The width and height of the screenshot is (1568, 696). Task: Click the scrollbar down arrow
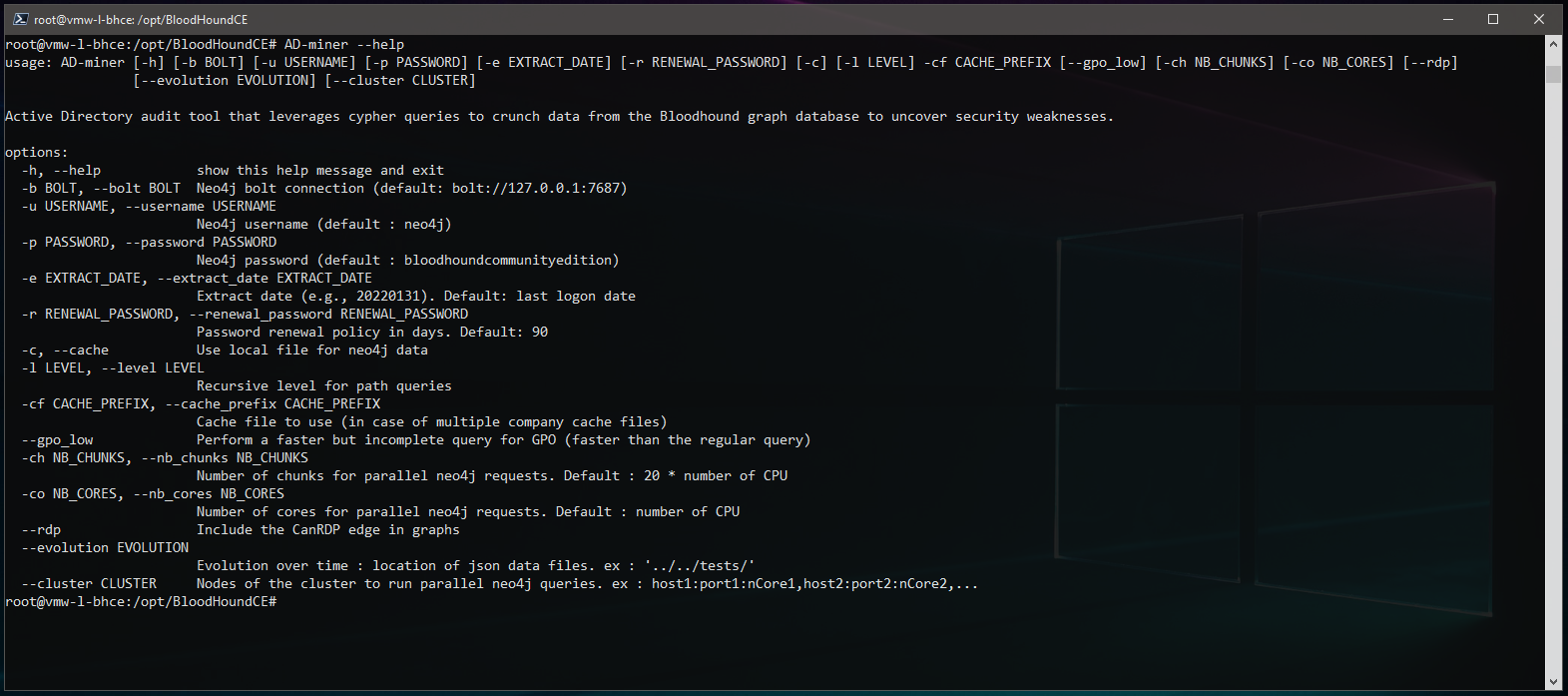[x=1553, y=682]
